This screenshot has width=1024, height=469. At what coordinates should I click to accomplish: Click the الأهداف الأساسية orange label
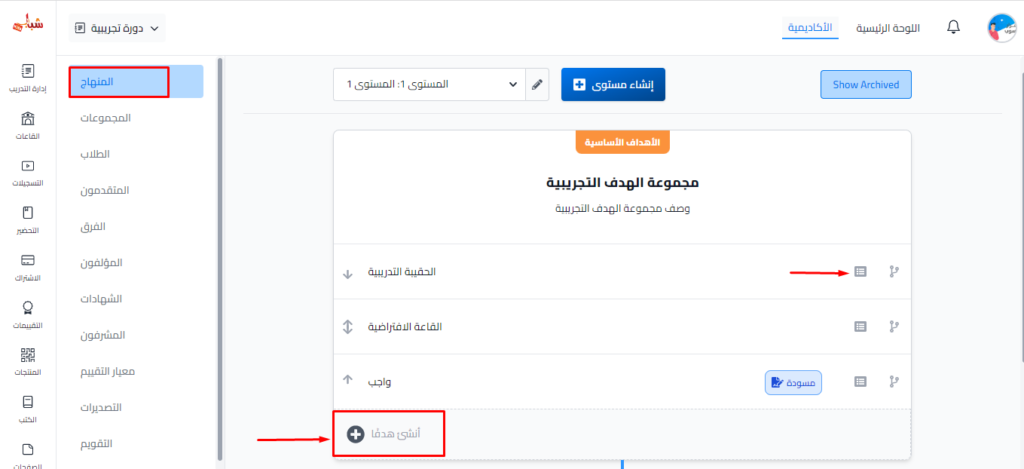tap(622, 142)
